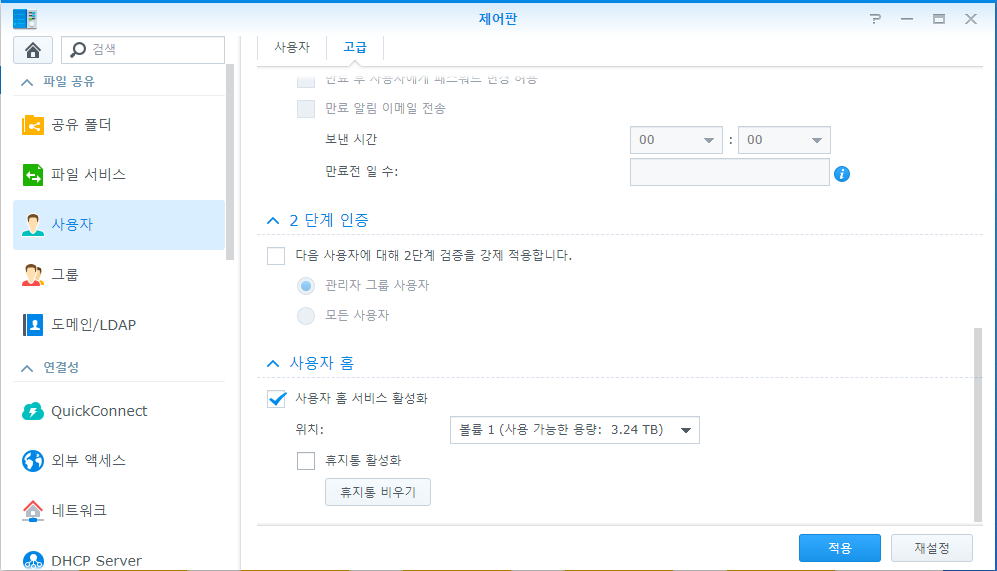Click the search magnifier icon
Viewport: 997px width, 571px height.
[78, 50]
